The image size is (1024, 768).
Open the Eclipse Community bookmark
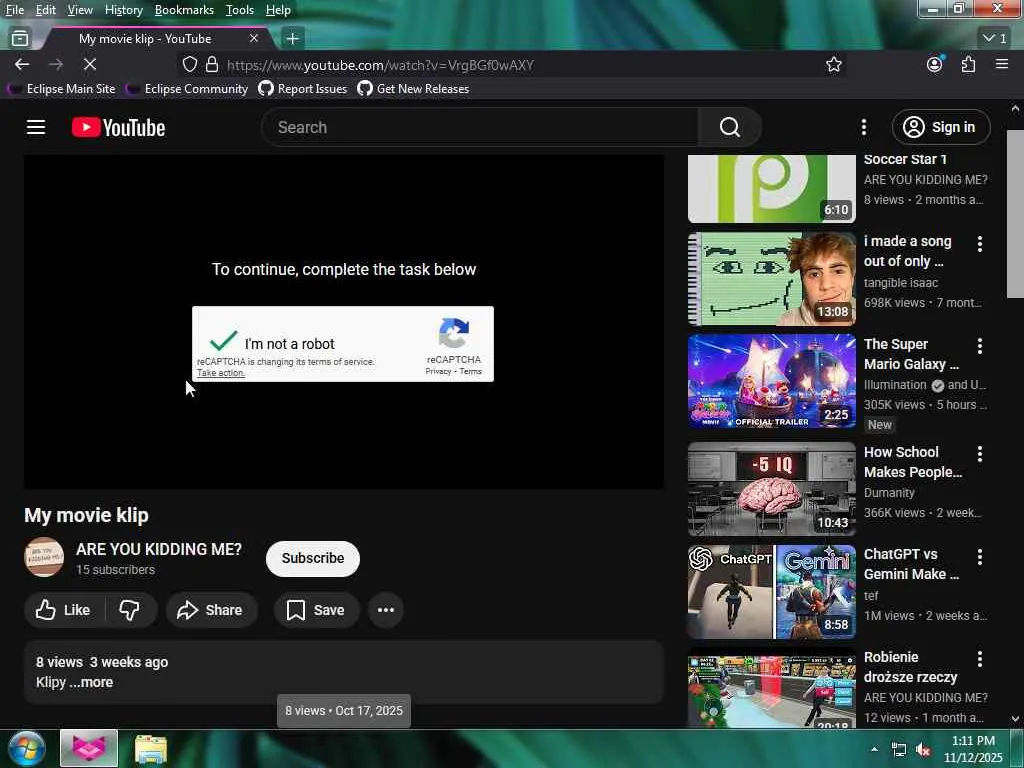click(x=187, y=89)
